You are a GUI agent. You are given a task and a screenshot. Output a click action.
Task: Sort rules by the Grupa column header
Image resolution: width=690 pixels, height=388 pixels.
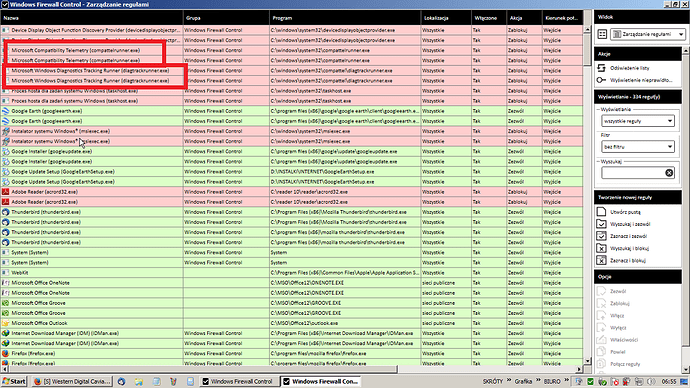[x=226, y=18]
